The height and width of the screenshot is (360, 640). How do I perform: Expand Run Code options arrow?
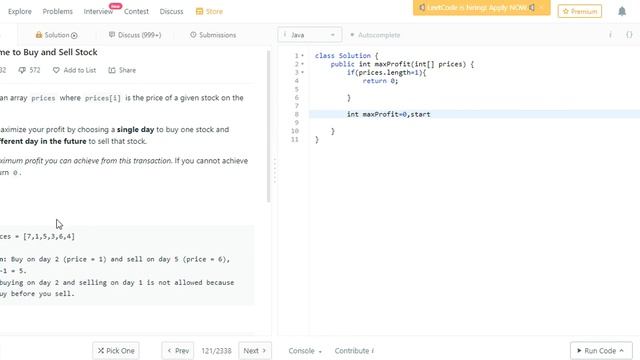(621, 350)
